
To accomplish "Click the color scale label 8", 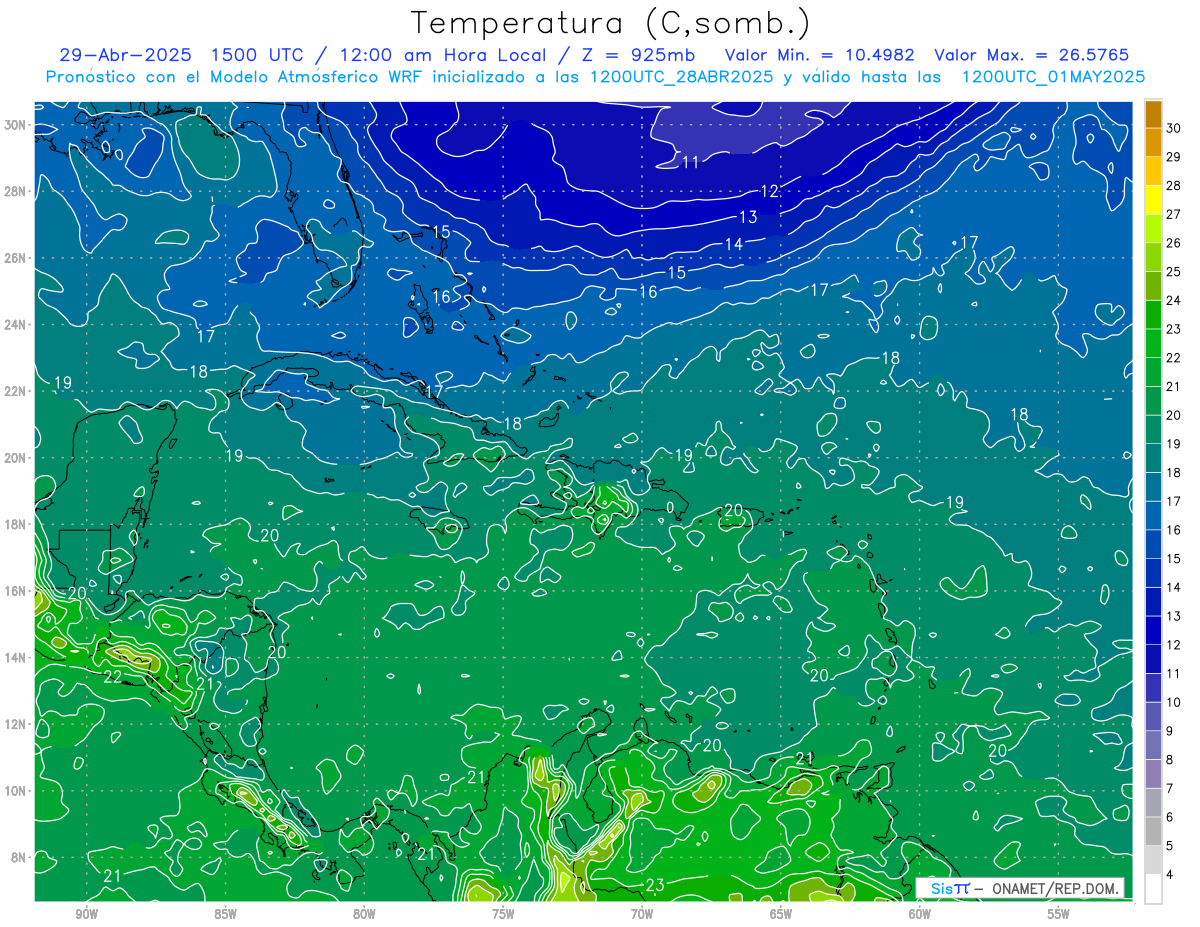I will 1170,760.
